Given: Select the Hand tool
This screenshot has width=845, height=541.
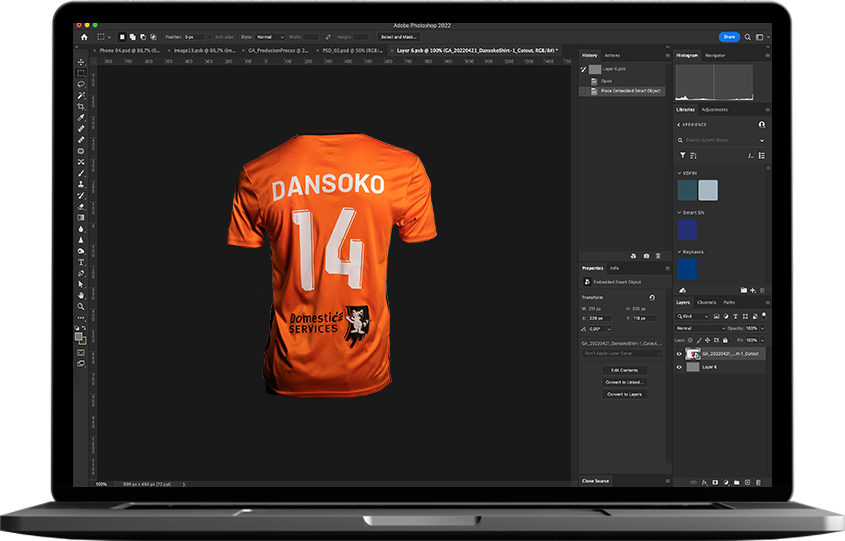Looking at the screenshot, I should (81, 295).
